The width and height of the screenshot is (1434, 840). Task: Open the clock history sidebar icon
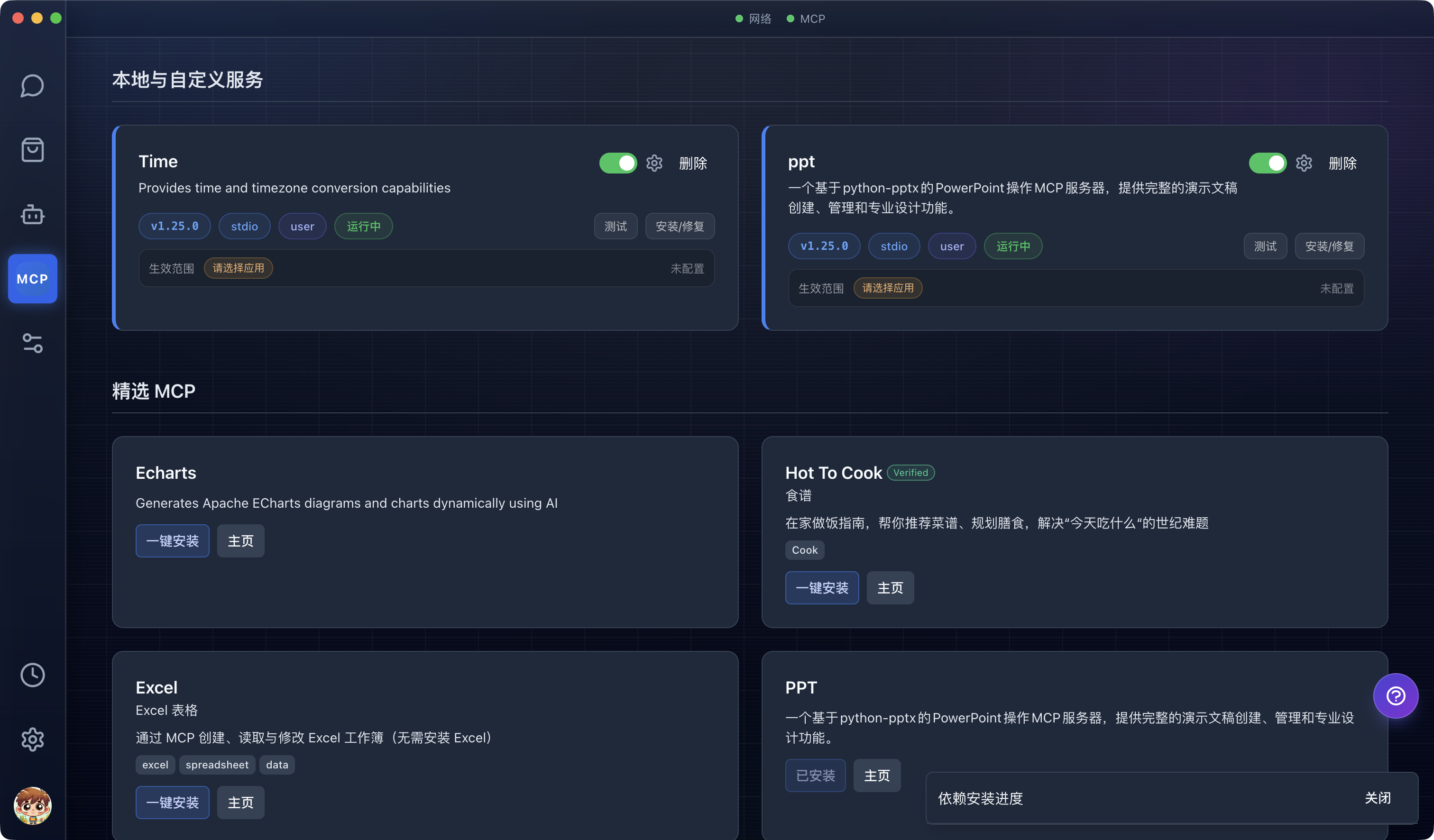pos(32,675)
